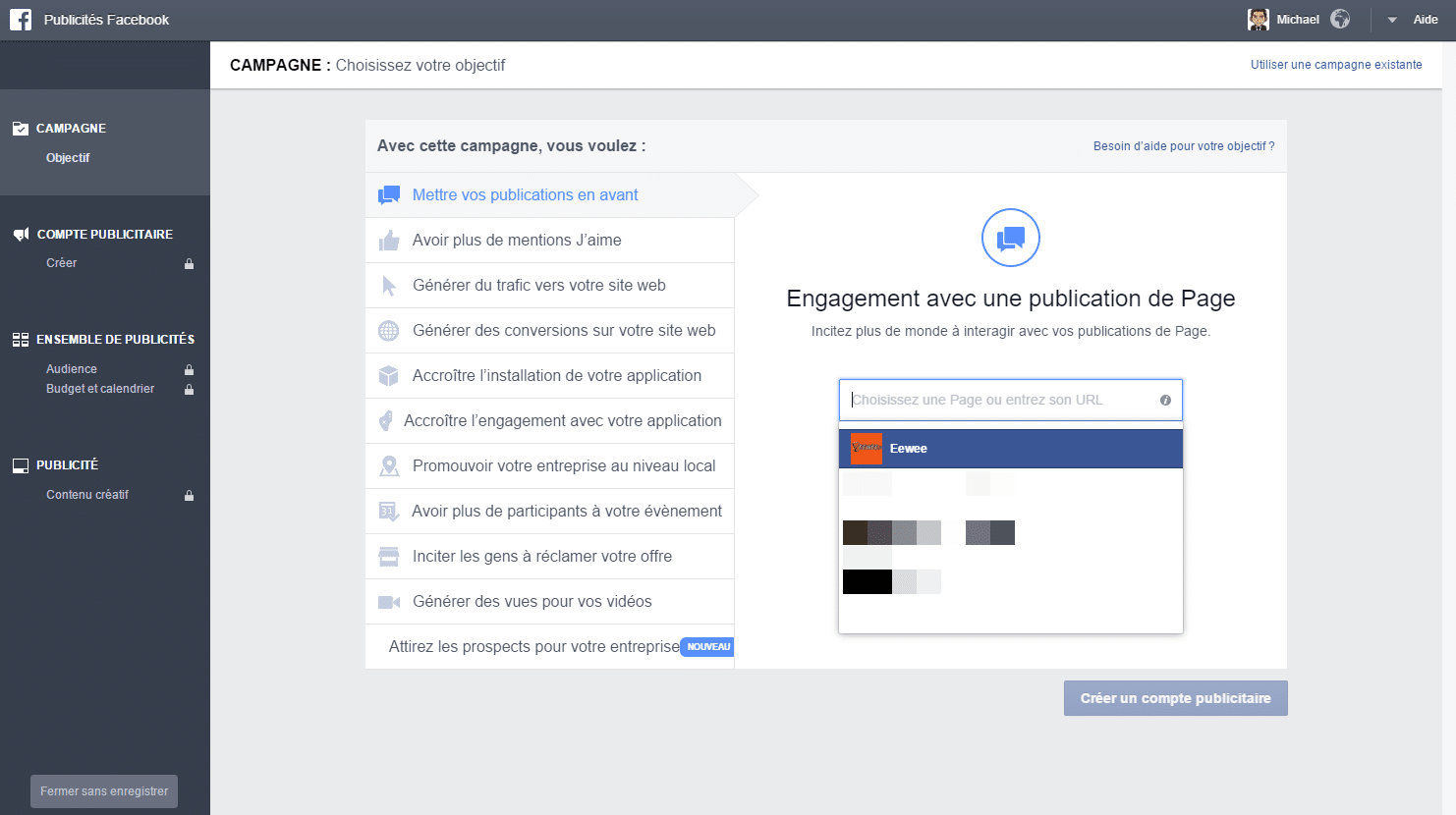Select the video camera icon for video views
This screenshot has height=815, width=1456.
388,601
